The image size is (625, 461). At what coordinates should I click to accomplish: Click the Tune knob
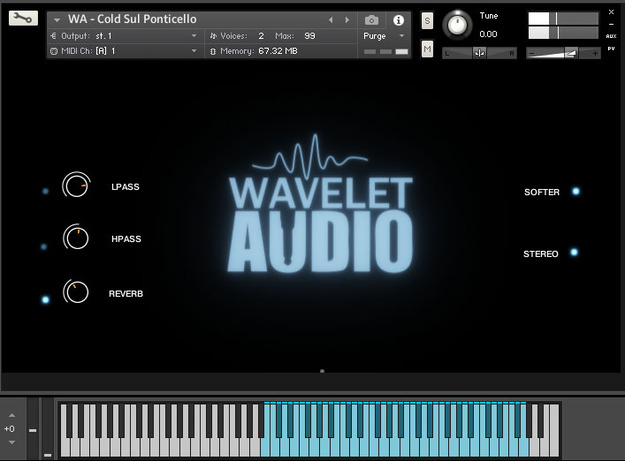click(x=457, y=25)
